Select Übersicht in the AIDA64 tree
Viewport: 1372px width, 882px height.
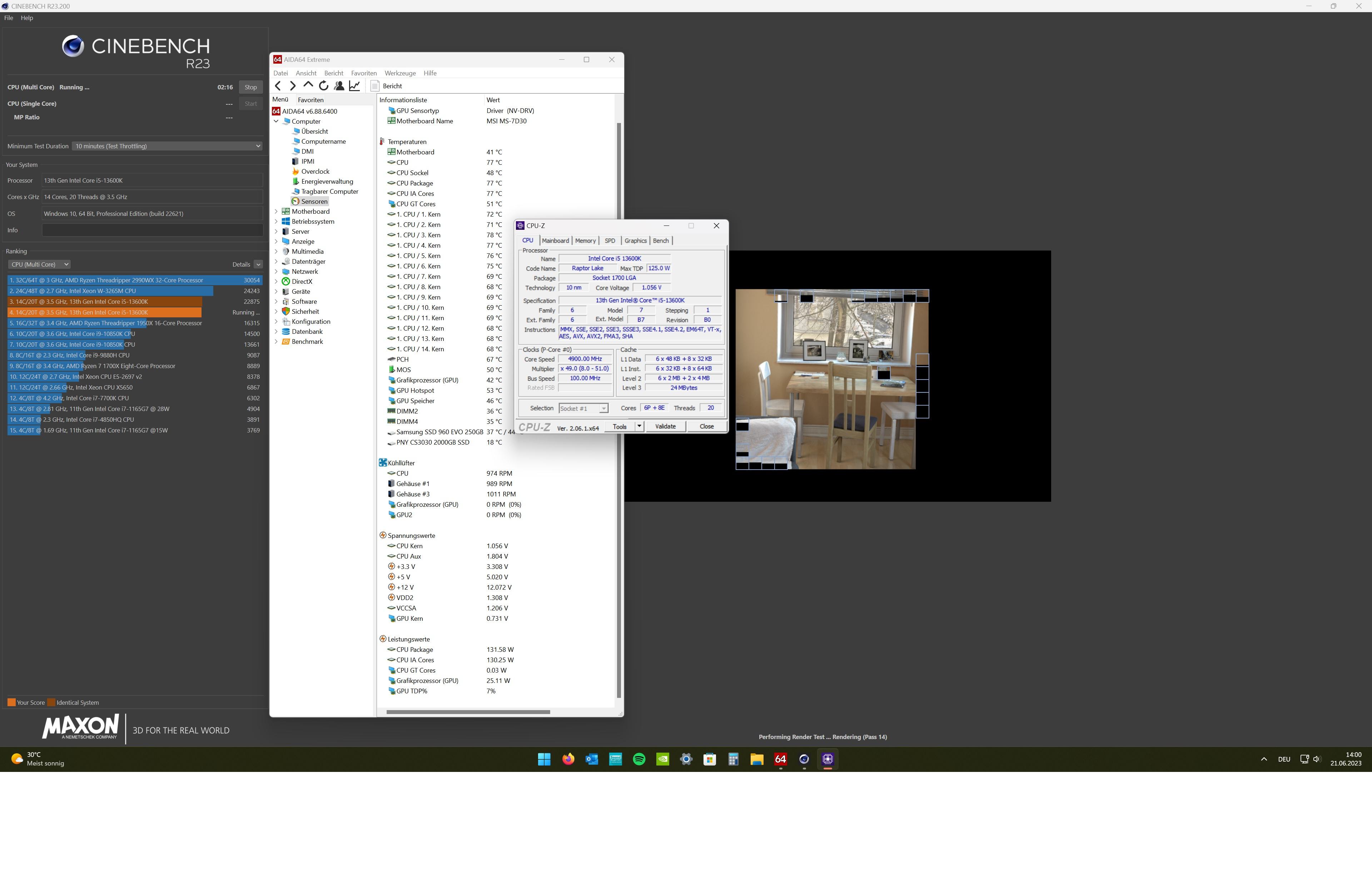pos(314,132)
